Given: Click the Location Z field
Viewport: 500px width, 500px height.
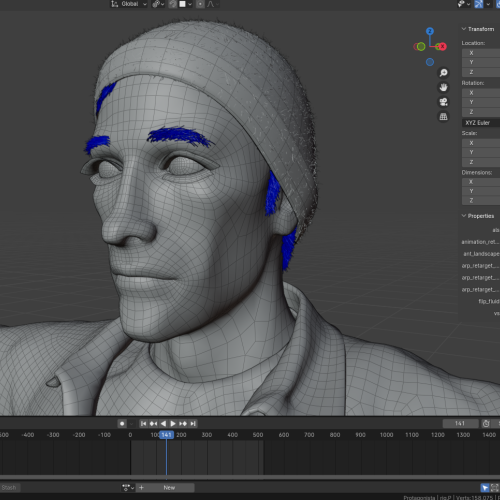Looking at the screenshot, I should [x=481, y=72].
